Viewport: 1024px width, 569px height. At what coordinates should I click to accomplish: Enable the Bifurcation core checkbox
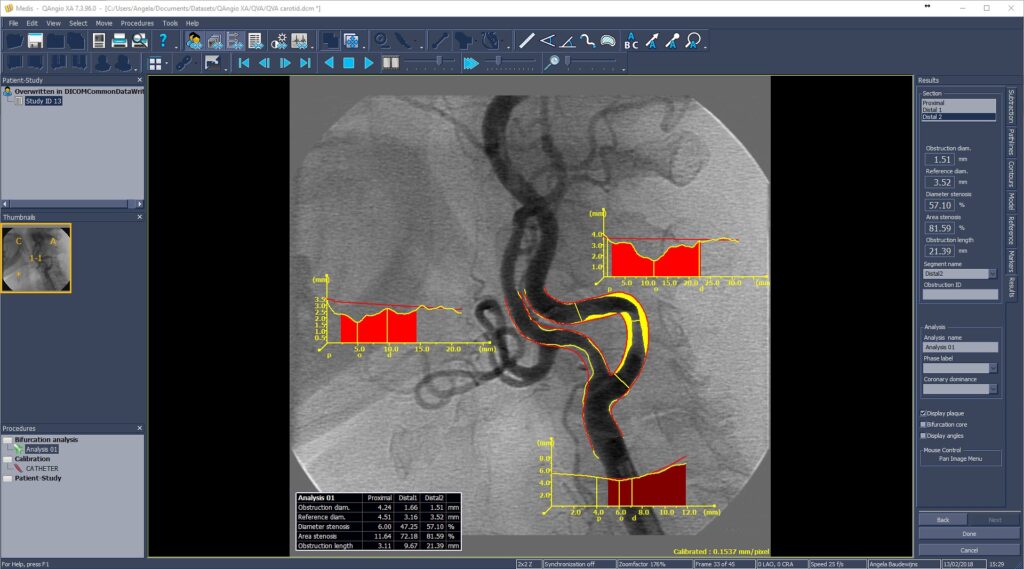click(x=923, y=424)
